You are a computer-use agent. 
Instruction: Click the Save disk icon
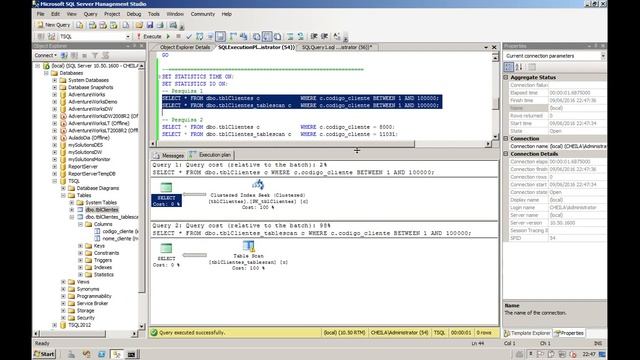click(150, 25)
